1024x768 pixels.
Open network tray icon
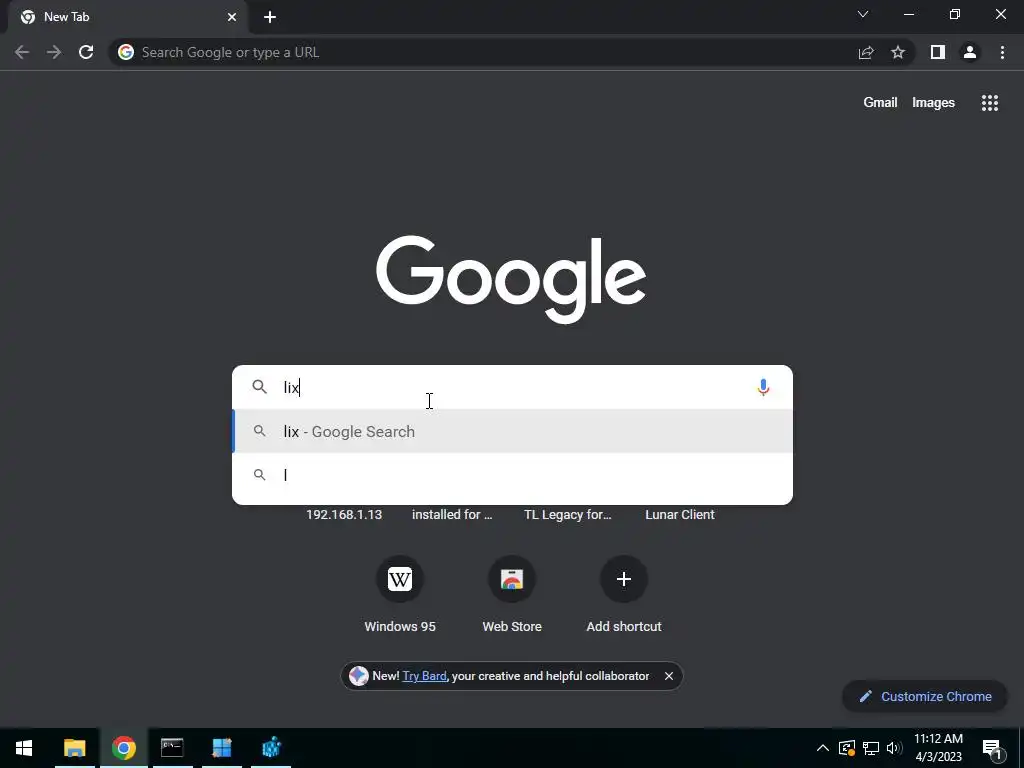point(871,748)
